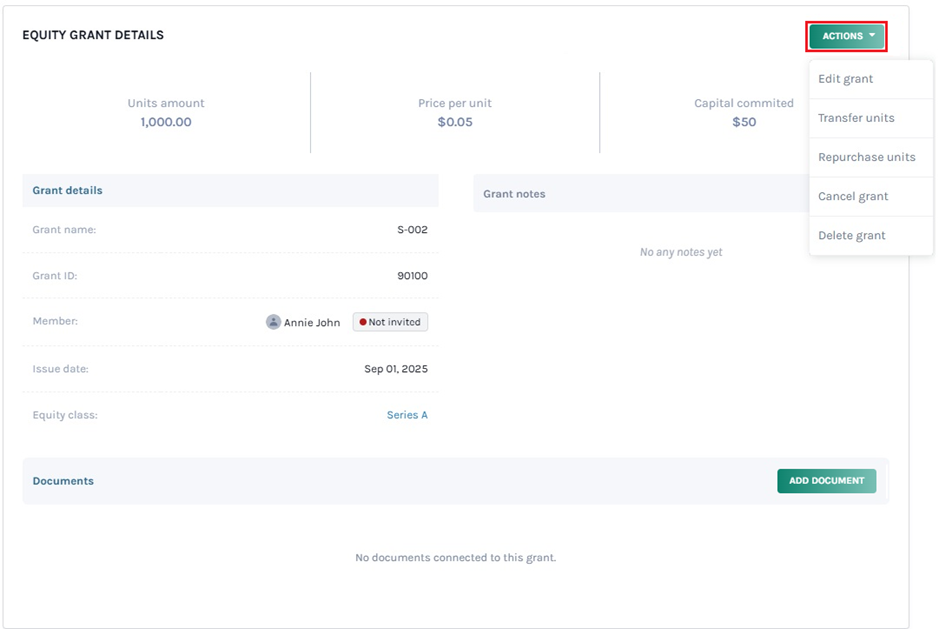
Task: Click the Not invited status badge
Action: pyautogui.click(x=390, y=321)
